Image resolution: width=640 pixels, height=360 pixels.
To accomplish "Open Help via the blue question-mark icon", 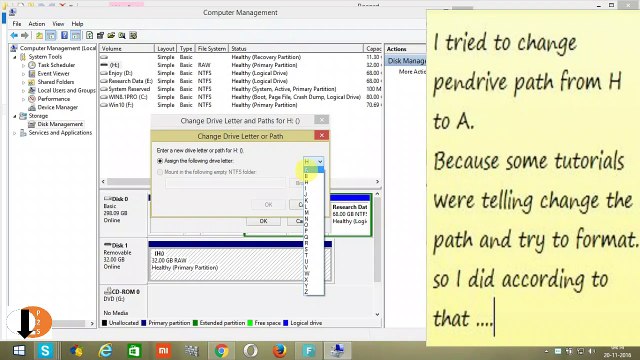I will (64, 36).
